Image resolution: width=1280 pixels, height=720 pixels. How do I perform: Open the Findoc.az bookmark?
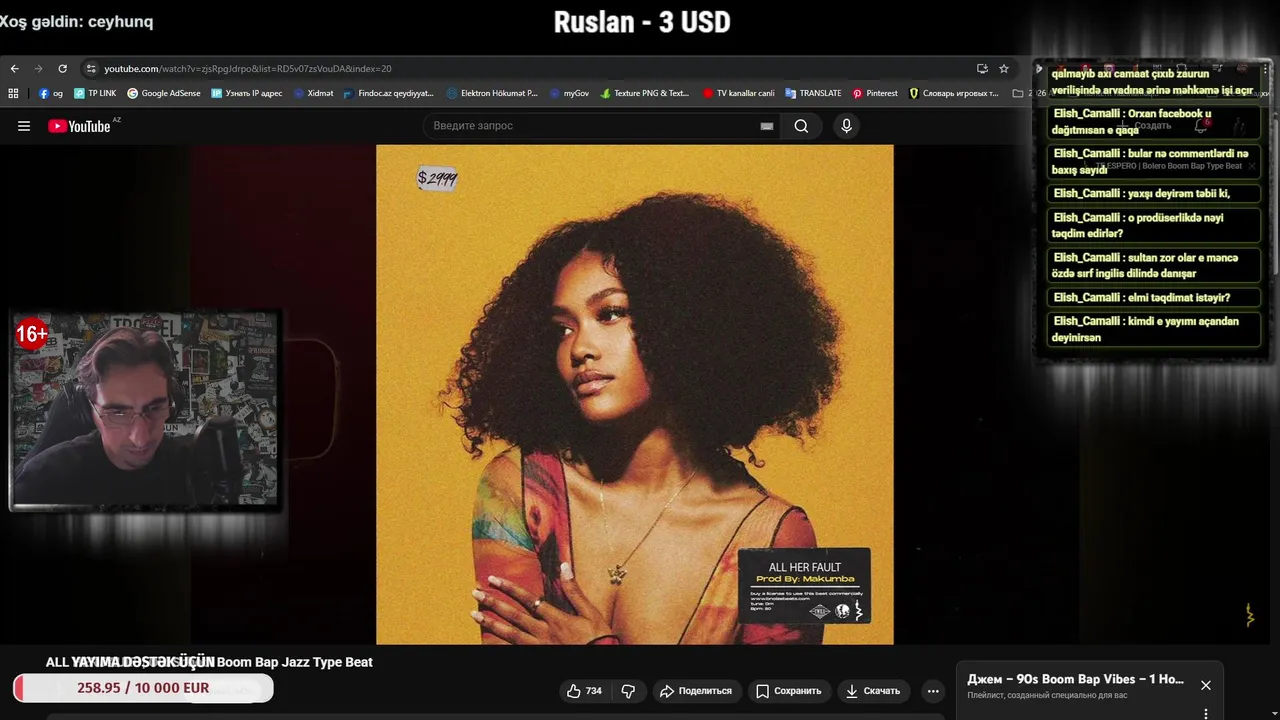(x=388, y=93)
